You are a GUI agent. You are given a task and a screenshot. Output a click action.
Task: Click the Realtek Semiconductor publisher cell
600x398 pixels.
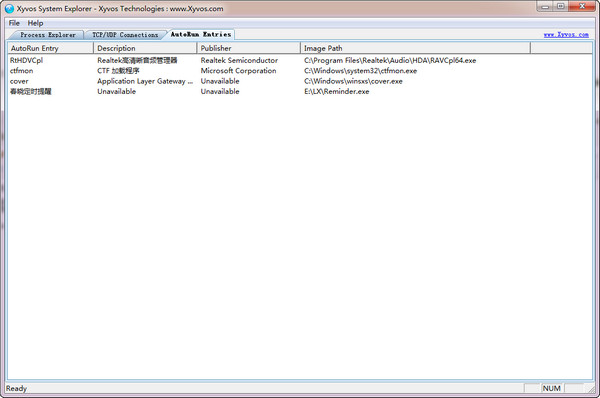(x=239, y=60)
